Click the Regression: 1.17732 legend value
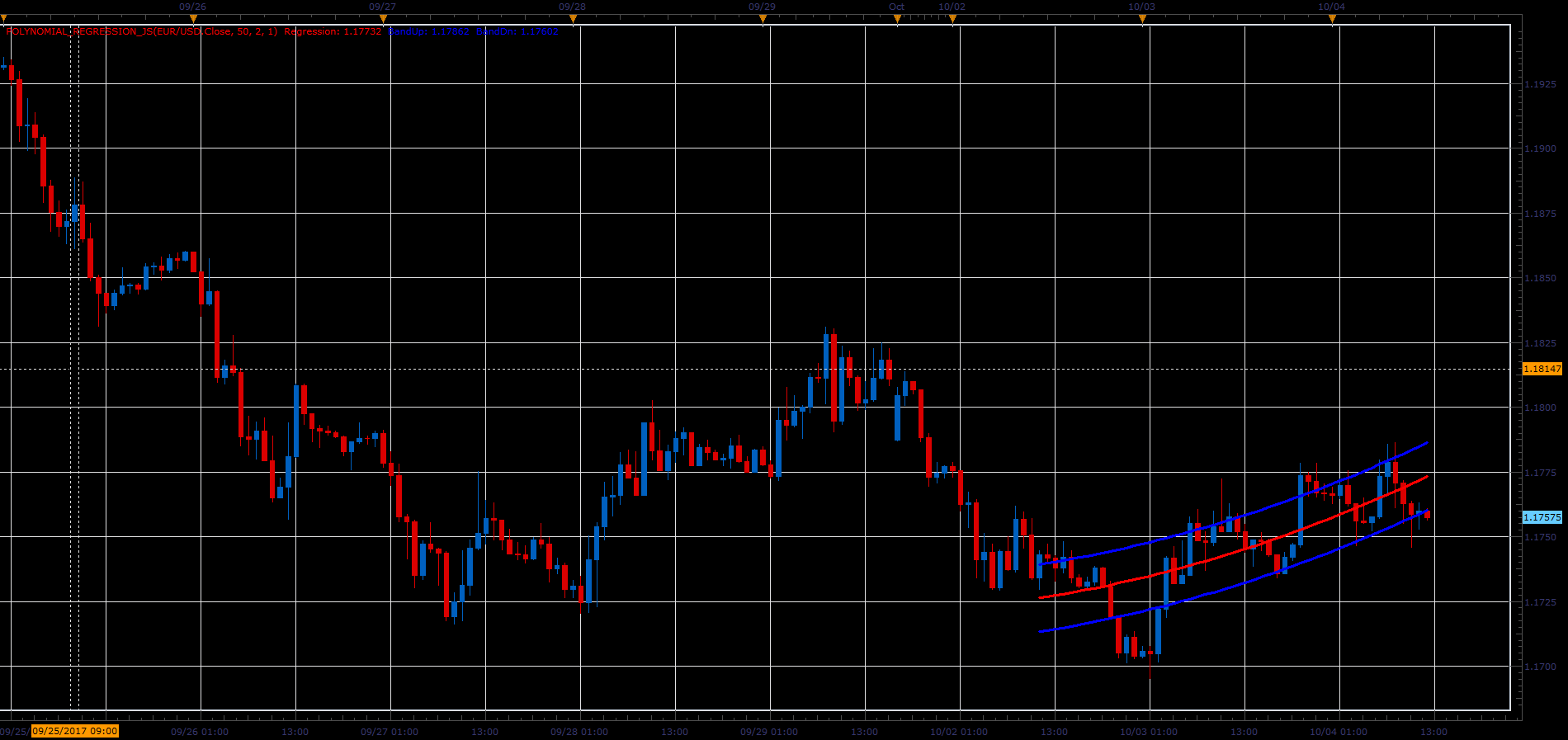This screenshot has height=740, width=1568. 333,31
